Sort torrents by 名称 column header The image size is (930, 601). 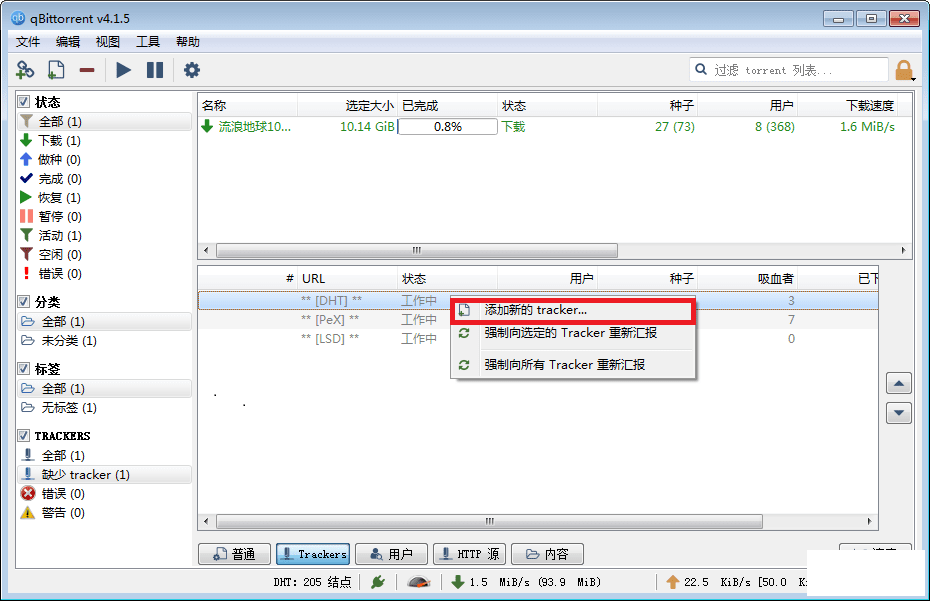[x=247, y=106]
